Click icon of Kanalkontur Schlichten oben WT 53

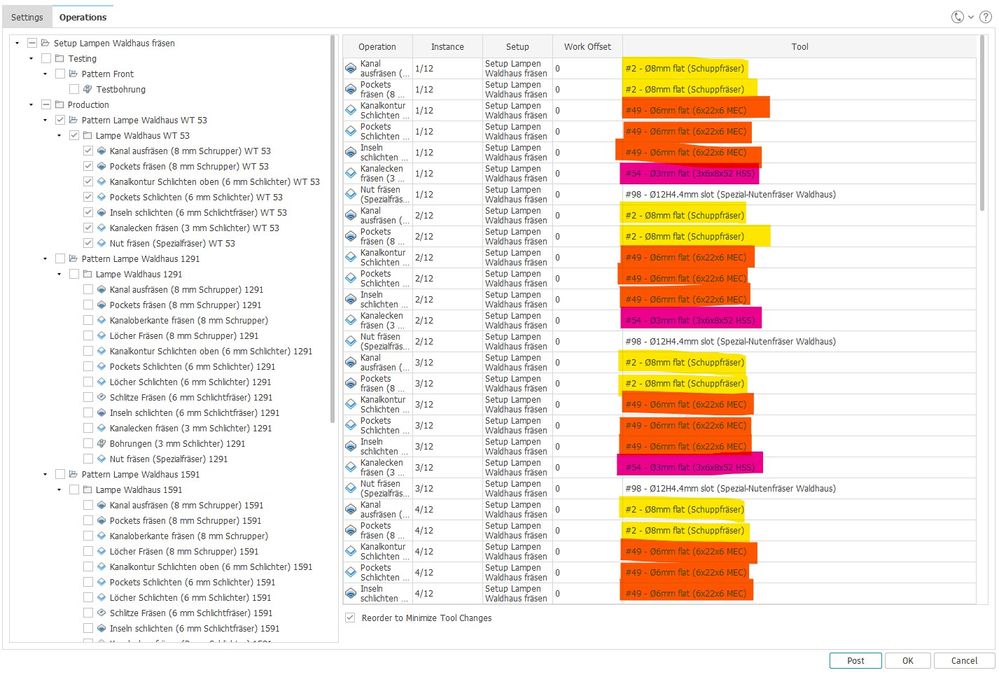101,182
